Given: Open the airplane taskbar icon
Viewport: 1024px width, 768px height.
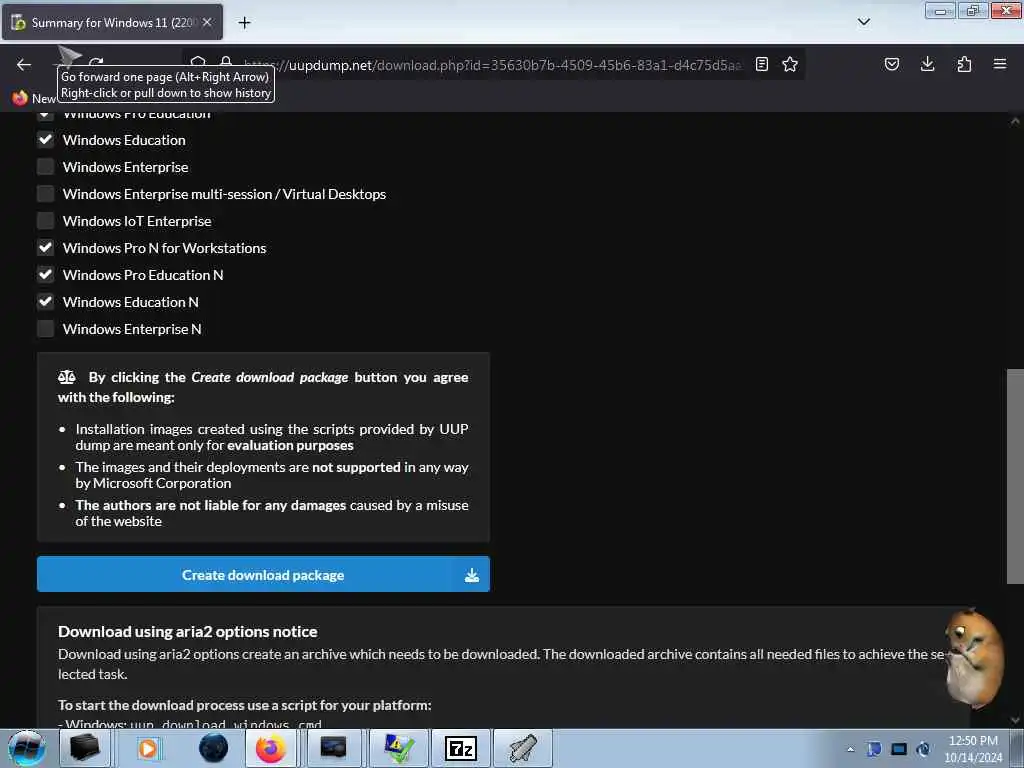Looking at the screenshot, I should [523, 748].
